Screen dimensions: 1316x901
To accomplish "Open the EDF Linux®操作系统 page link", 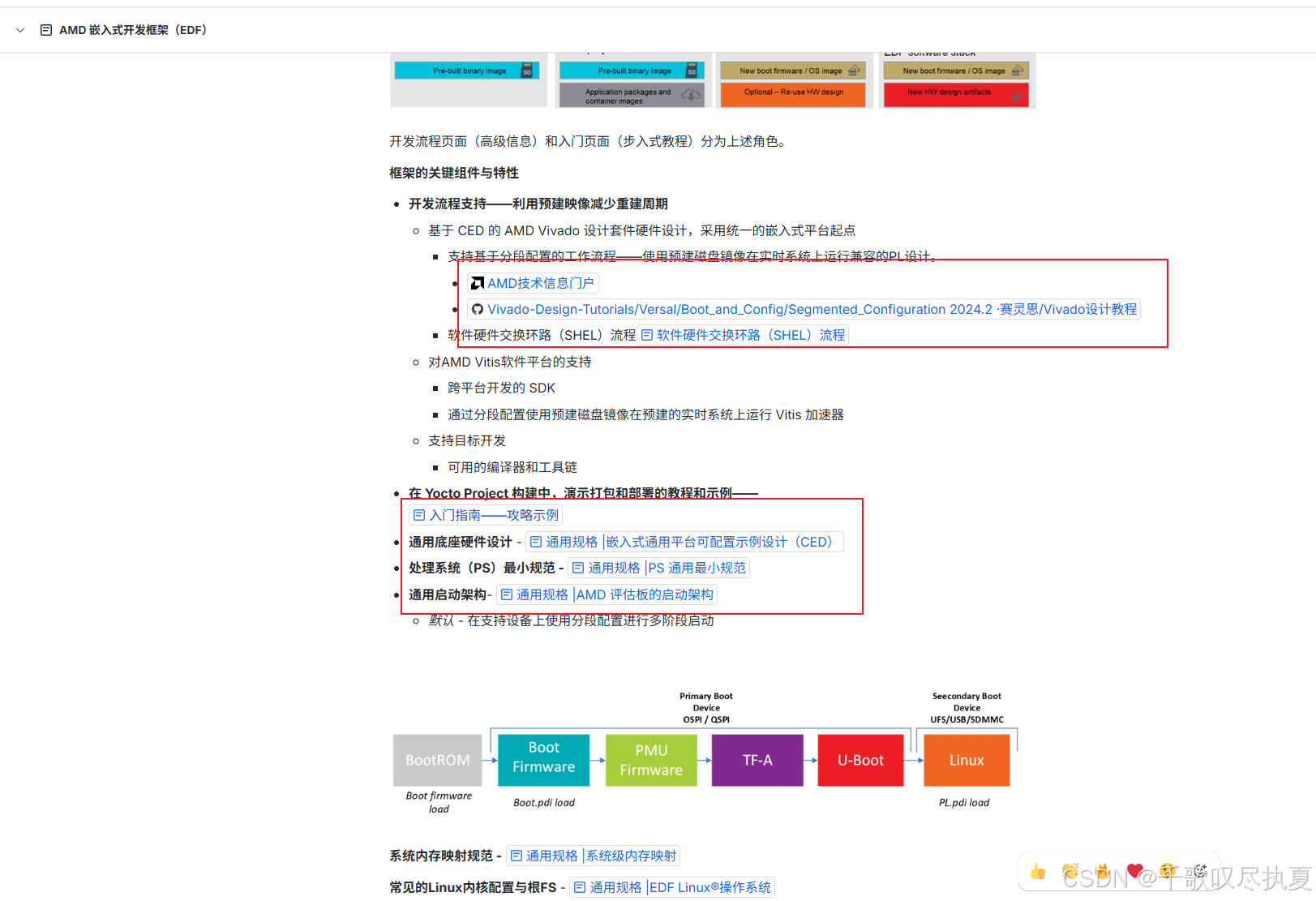I will click(672, 887).
